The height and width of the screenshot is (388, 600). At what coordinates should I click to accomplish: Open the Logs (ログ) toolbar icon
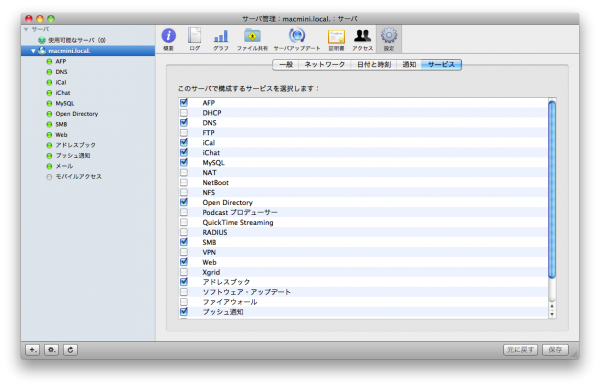coord(194,39)
